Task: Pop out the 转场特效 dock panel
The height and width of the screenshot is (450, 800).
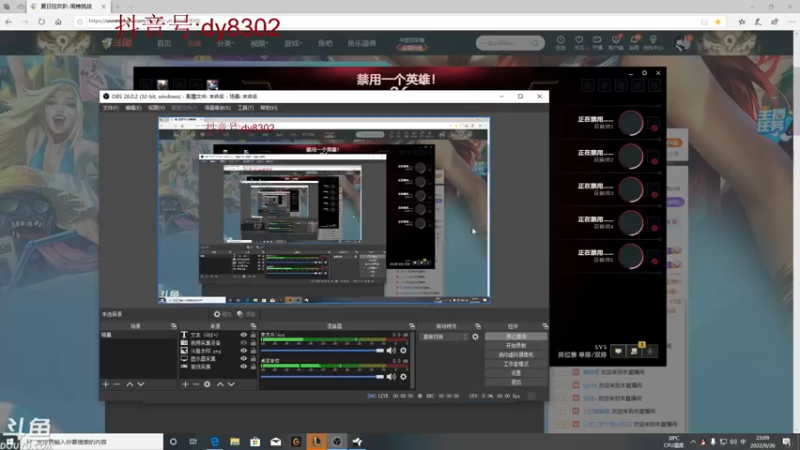Action: pos(478,326)
